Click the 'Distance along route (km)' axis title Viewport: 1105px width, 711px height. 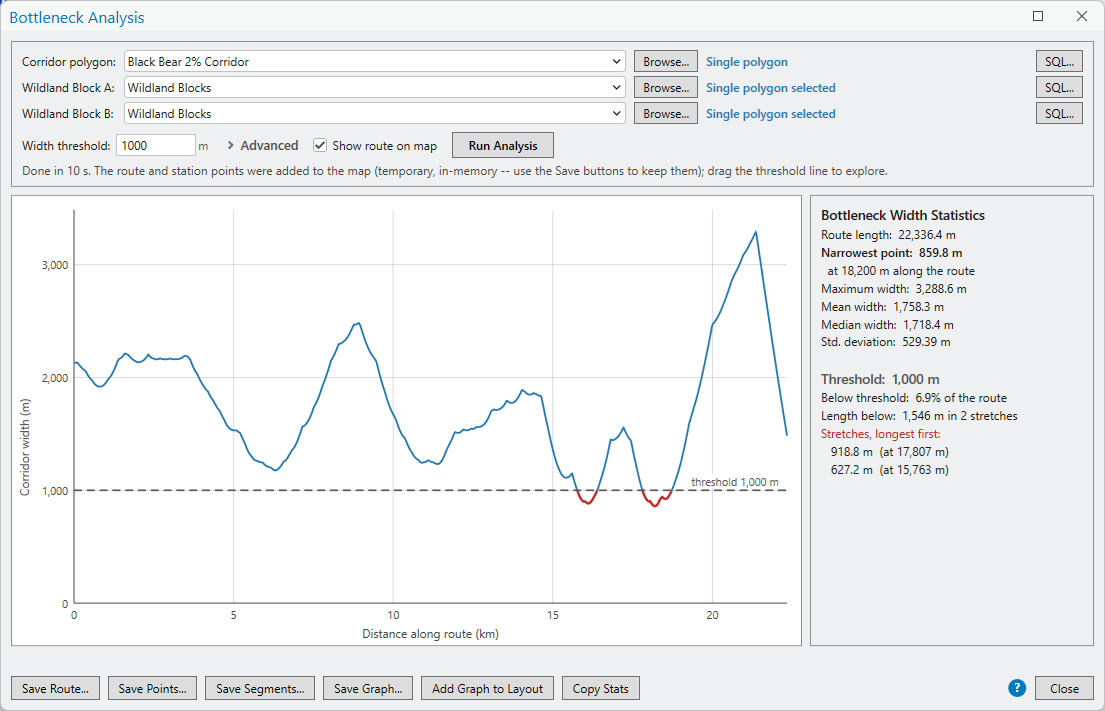(x=431, y=634)
